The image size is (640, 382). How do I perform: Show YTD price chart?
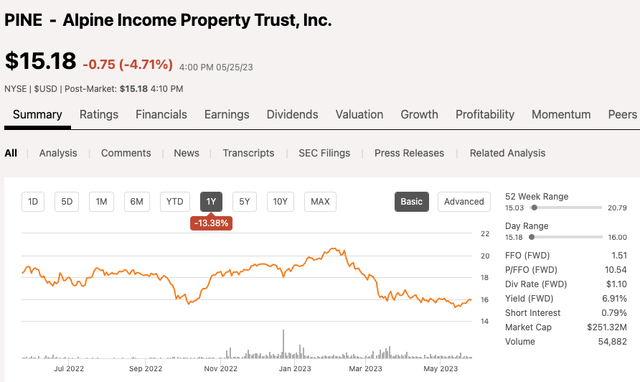point(175,202)
